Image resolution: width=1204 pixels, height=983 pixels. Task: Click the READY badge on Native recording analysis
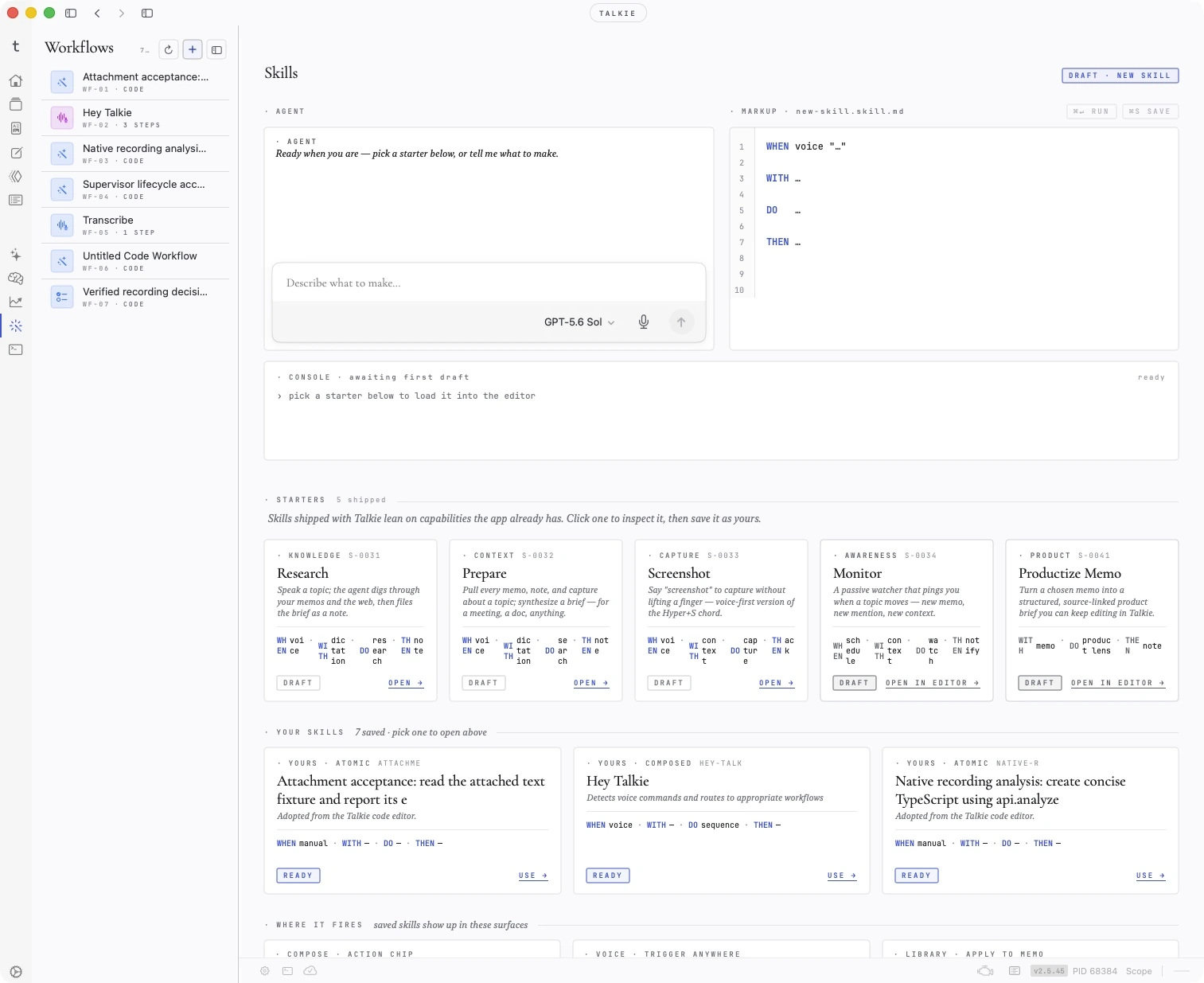coord(917,876)
